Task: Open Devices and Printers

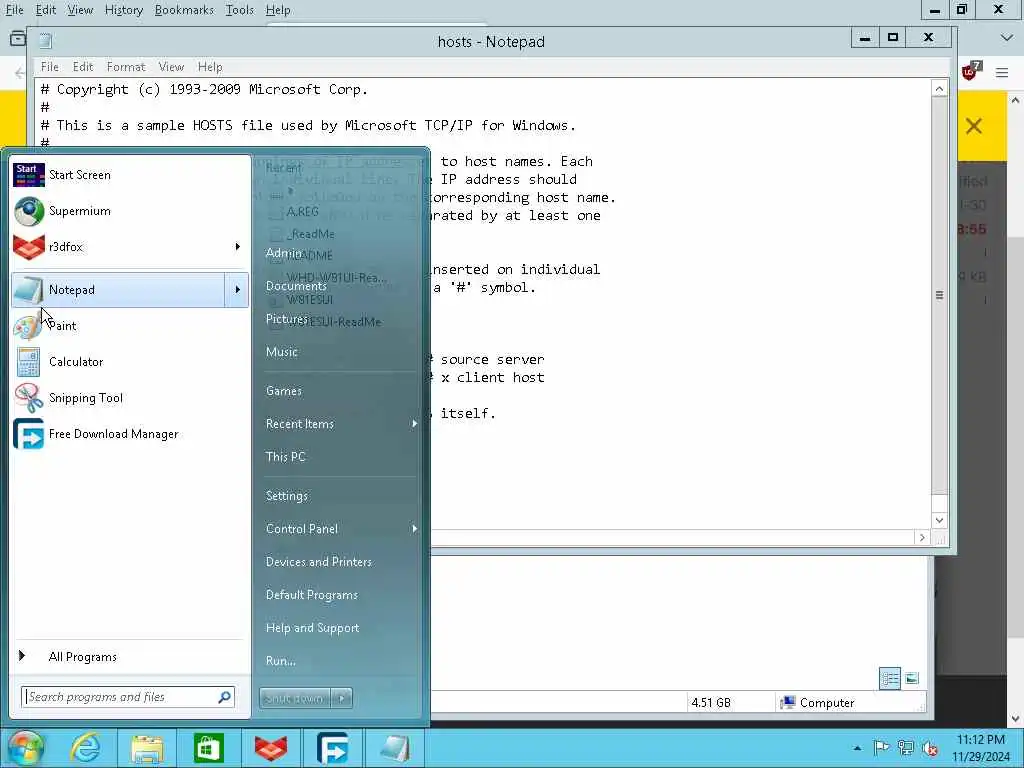Action: coord(319,562)
